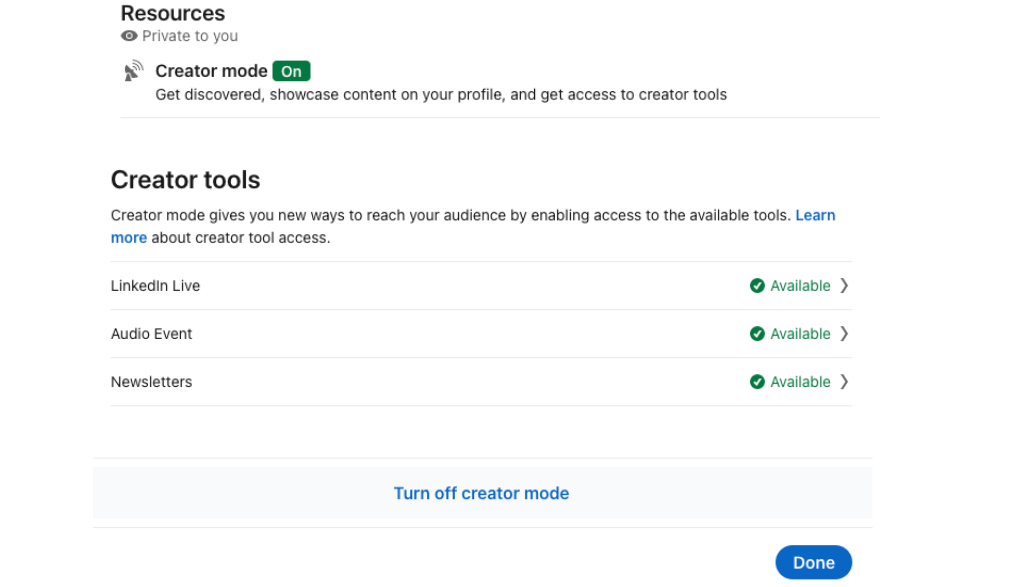Viewport: 1012px width, 587px height.
Task: Click the Creator mode title
Action: coord(212,71)
